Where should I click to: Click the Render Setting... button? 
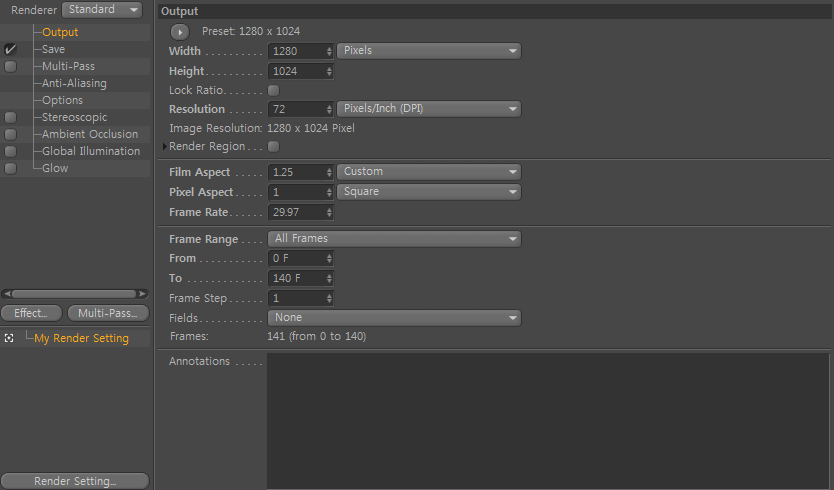coord(75,481)
